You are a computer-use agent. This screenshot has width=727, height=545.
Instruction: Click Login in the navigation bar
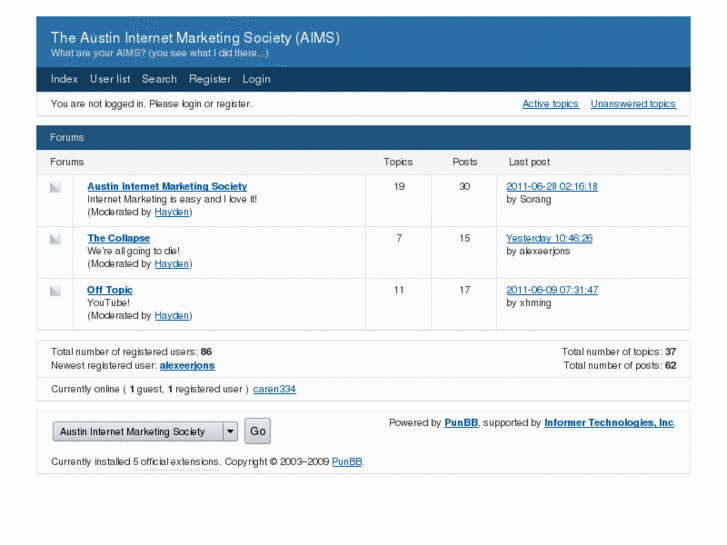pyautogui.click(x=256, y=79)
